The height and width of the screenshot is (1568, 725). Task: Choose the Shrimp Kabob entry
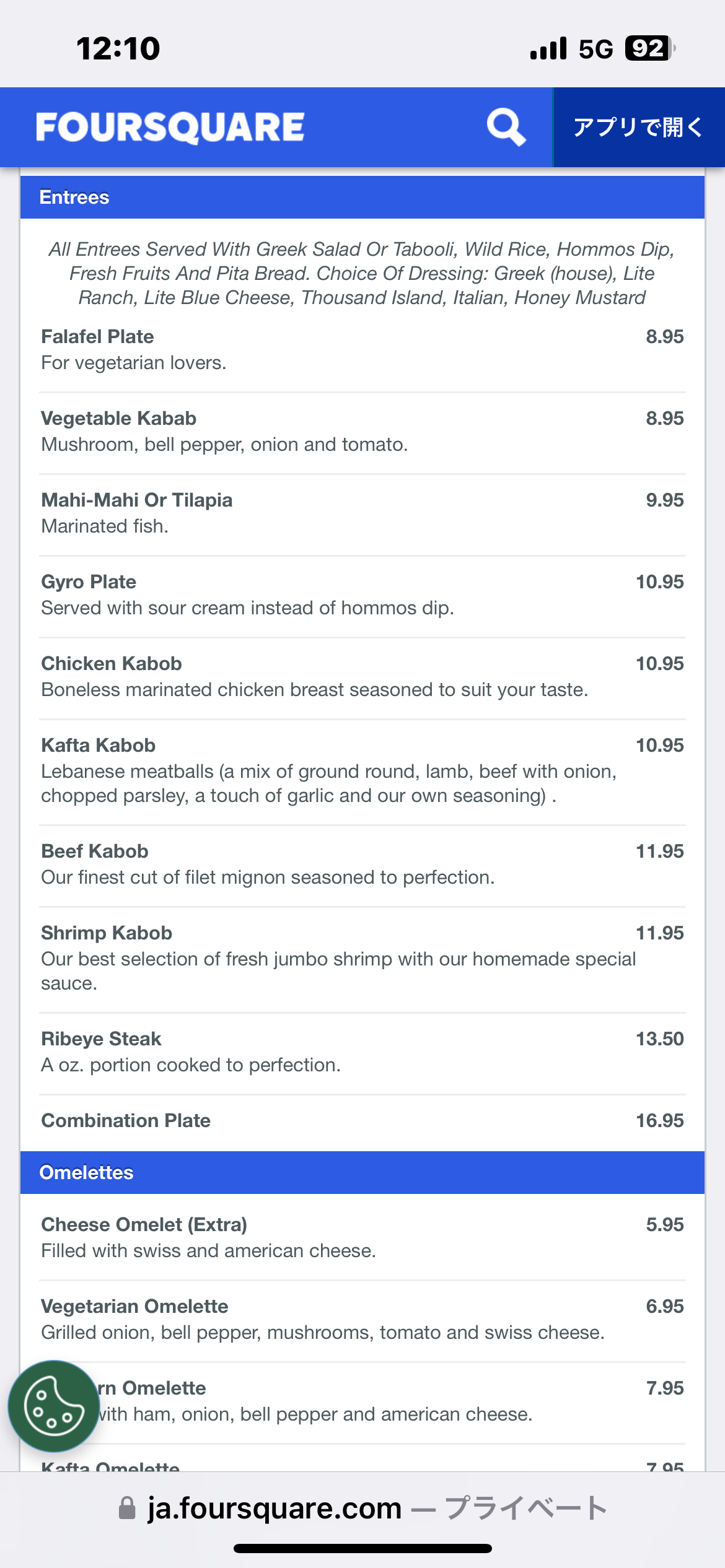coord(107,933)
